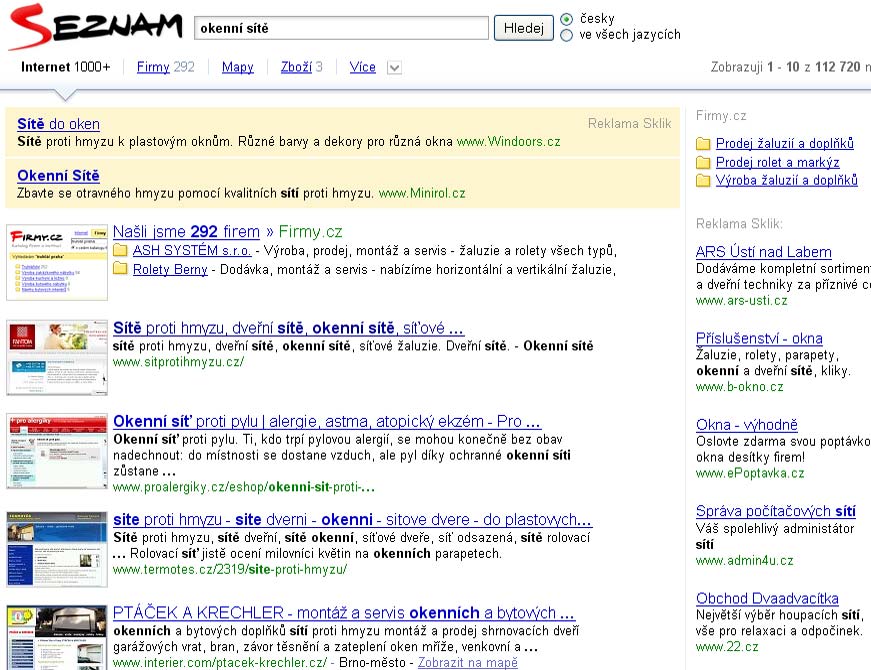Open Správa počítačových sítí ad link
This screenshot has height=670, width=871.
pyautogui.click(x=775, y=511)
